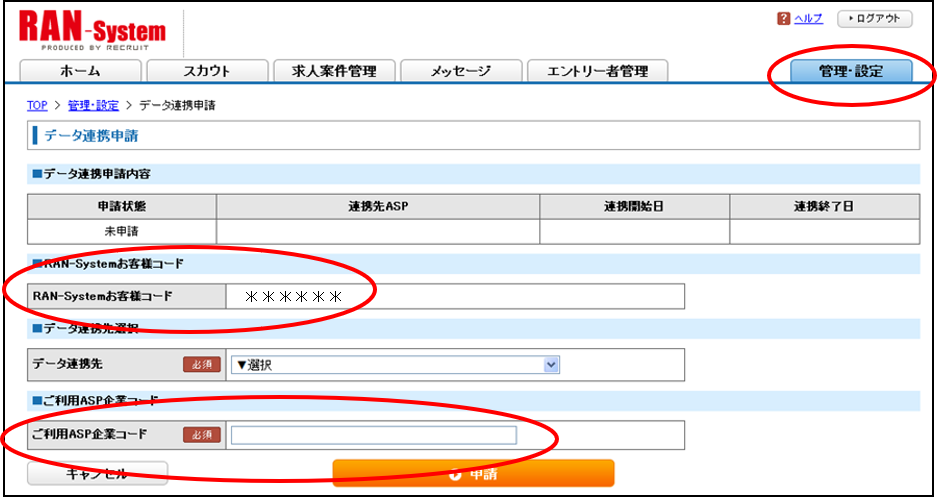Click the データ連携申請 page heading
Screen dimensions: 937x497
pos(91,136)
